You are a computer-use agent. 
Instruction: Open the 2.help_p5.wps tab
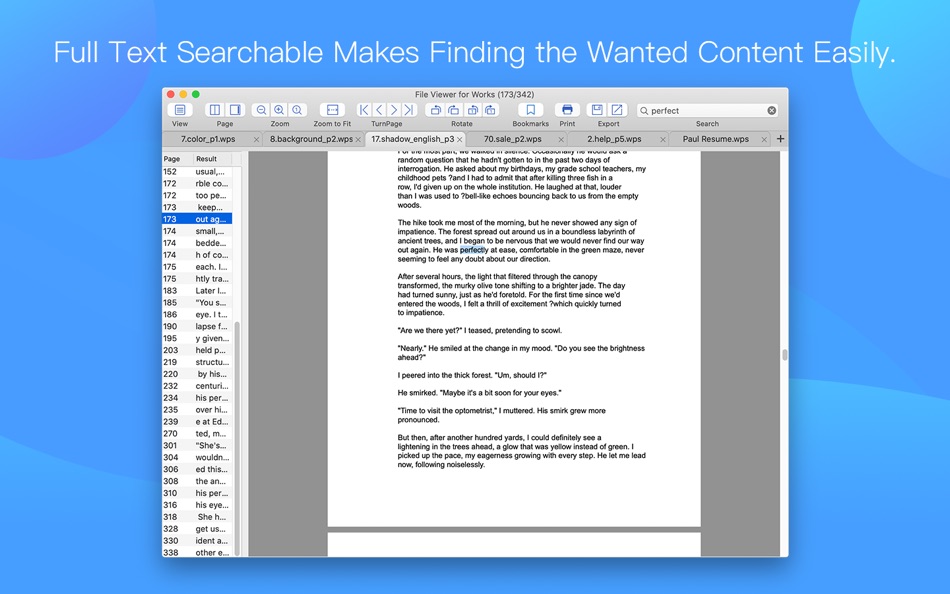click(x=614, y=139)
